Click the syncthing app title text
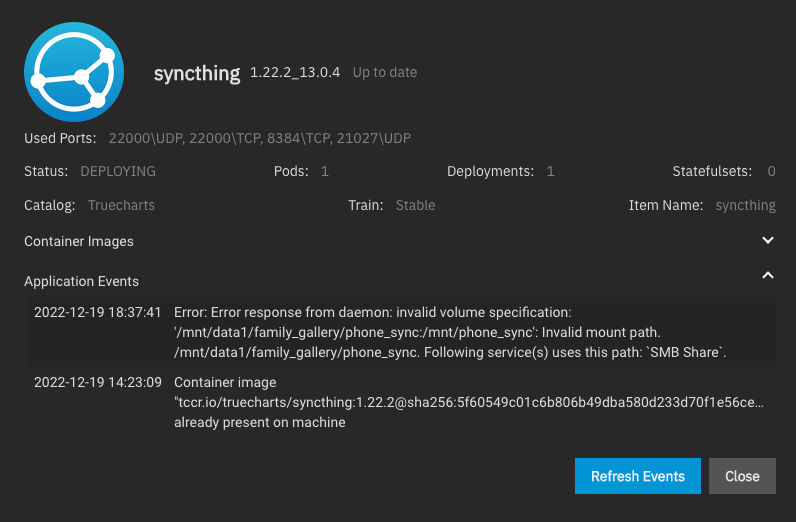This screenshot has width=796, height=522. [x=197, y=74]
